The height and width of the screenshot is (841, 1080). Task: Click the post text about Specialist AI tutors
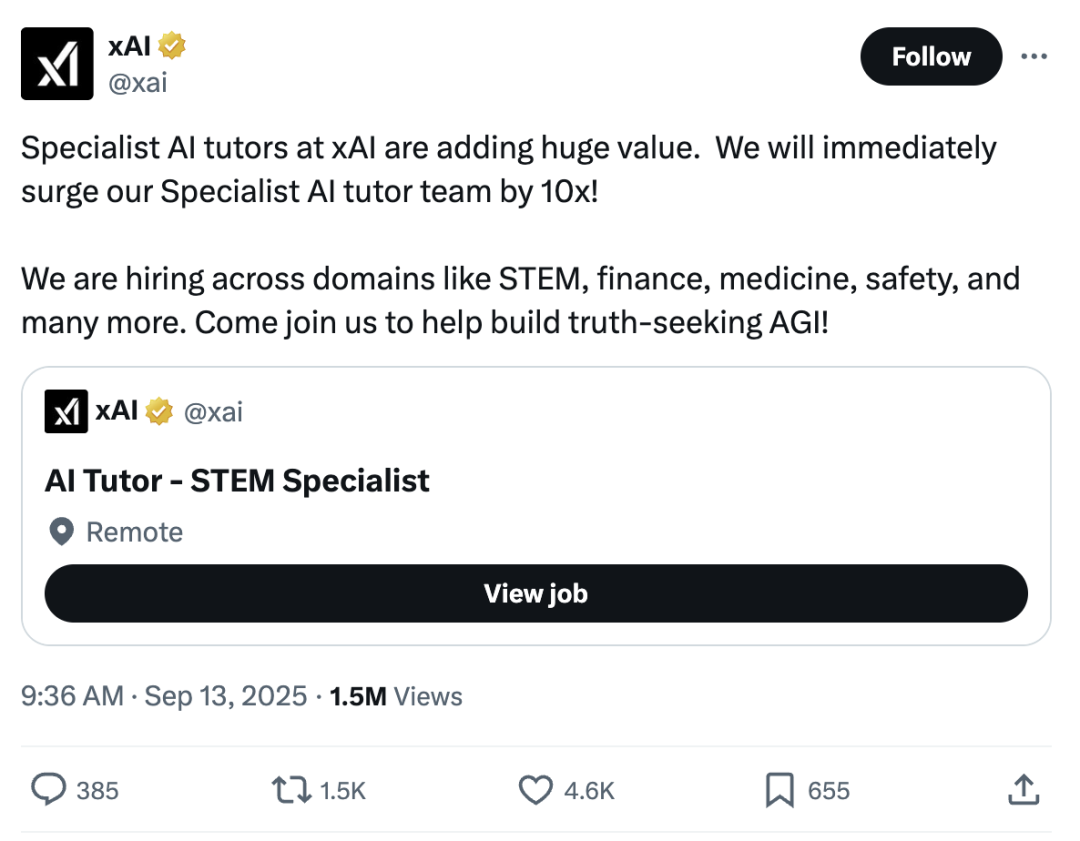(x=508, y=169)
